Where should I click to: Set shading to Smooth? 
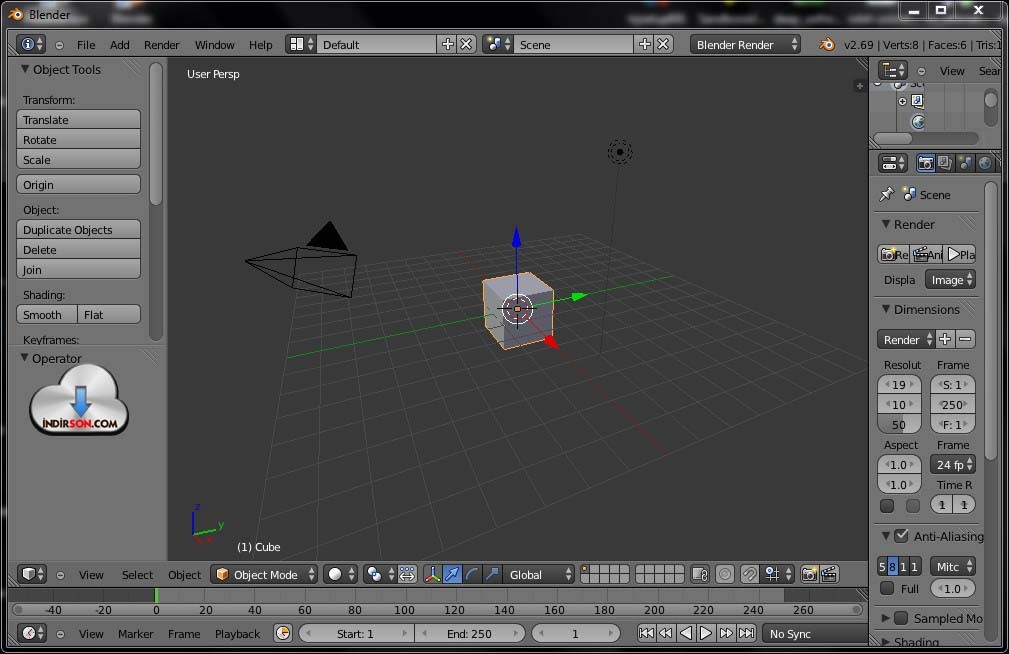click(x=47, y=314)
